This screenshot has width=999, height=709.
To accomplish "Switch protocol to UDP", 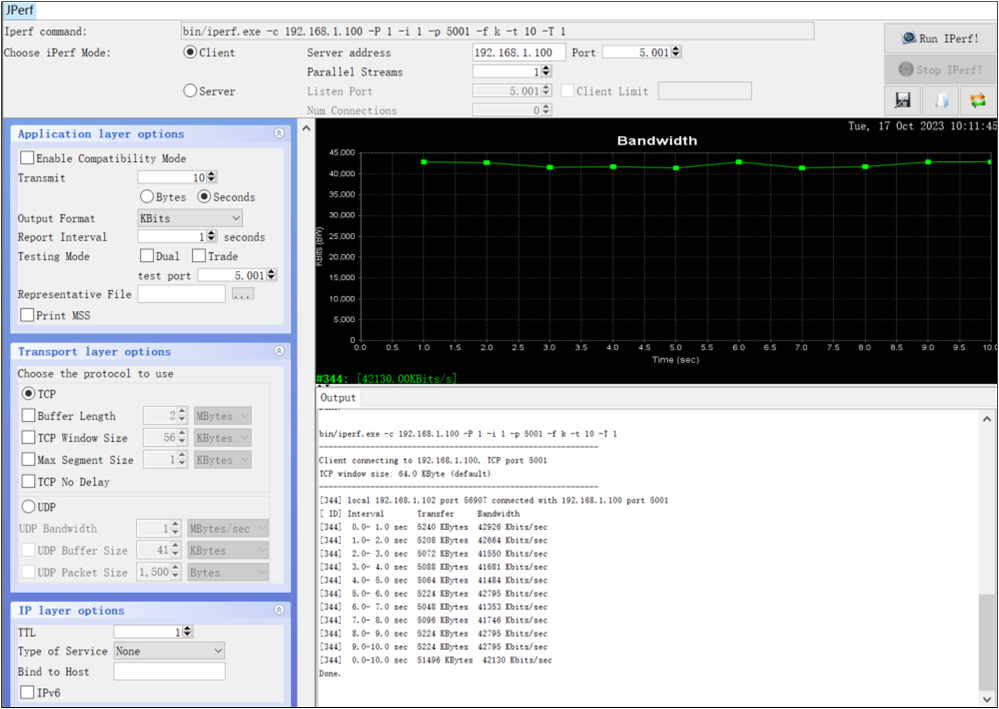I will point(29,507).
